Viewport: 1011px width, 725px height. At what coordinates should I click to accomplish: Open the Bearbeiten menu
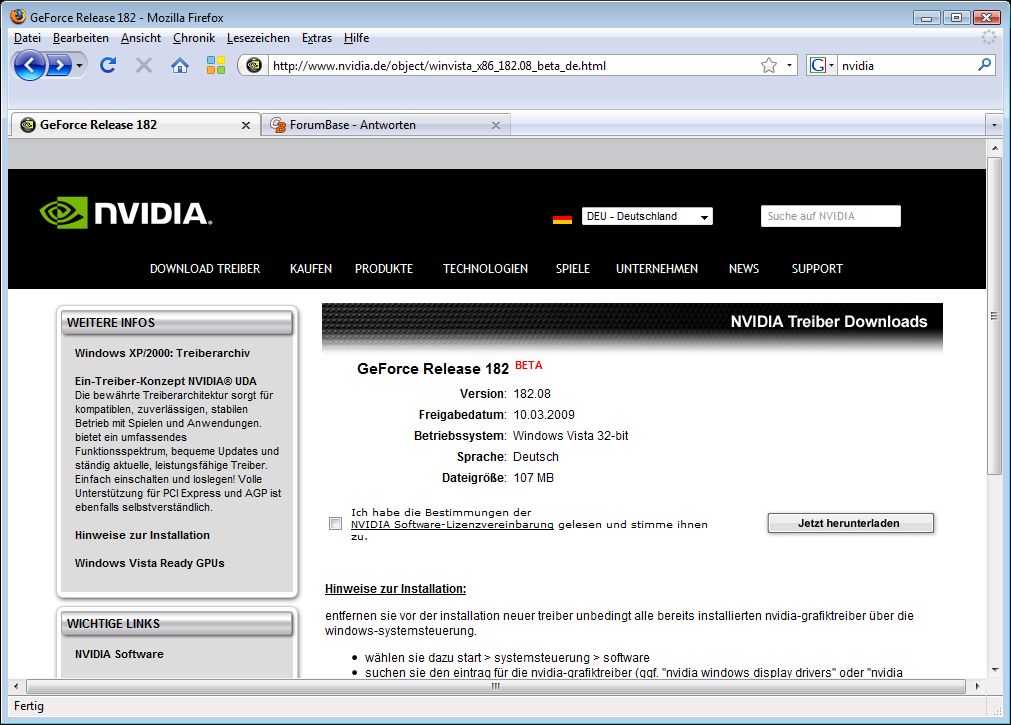click(81, 38)
